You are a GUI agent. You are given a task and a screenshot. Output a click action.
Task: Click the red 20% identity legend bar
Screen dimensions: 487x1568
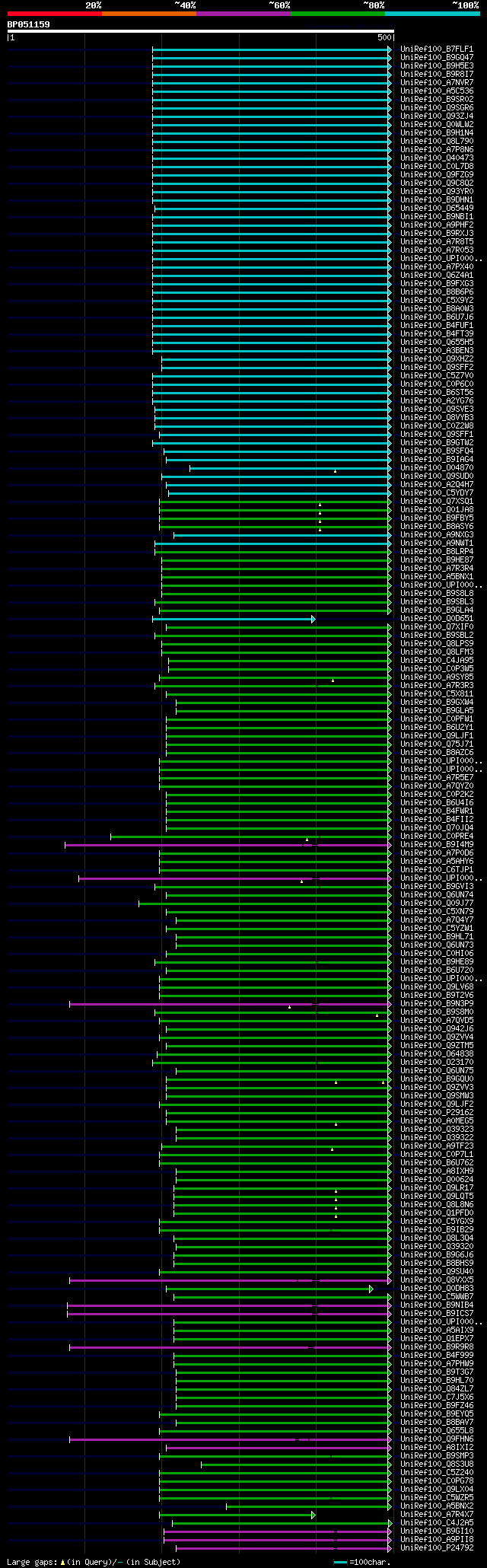[55, 14]
